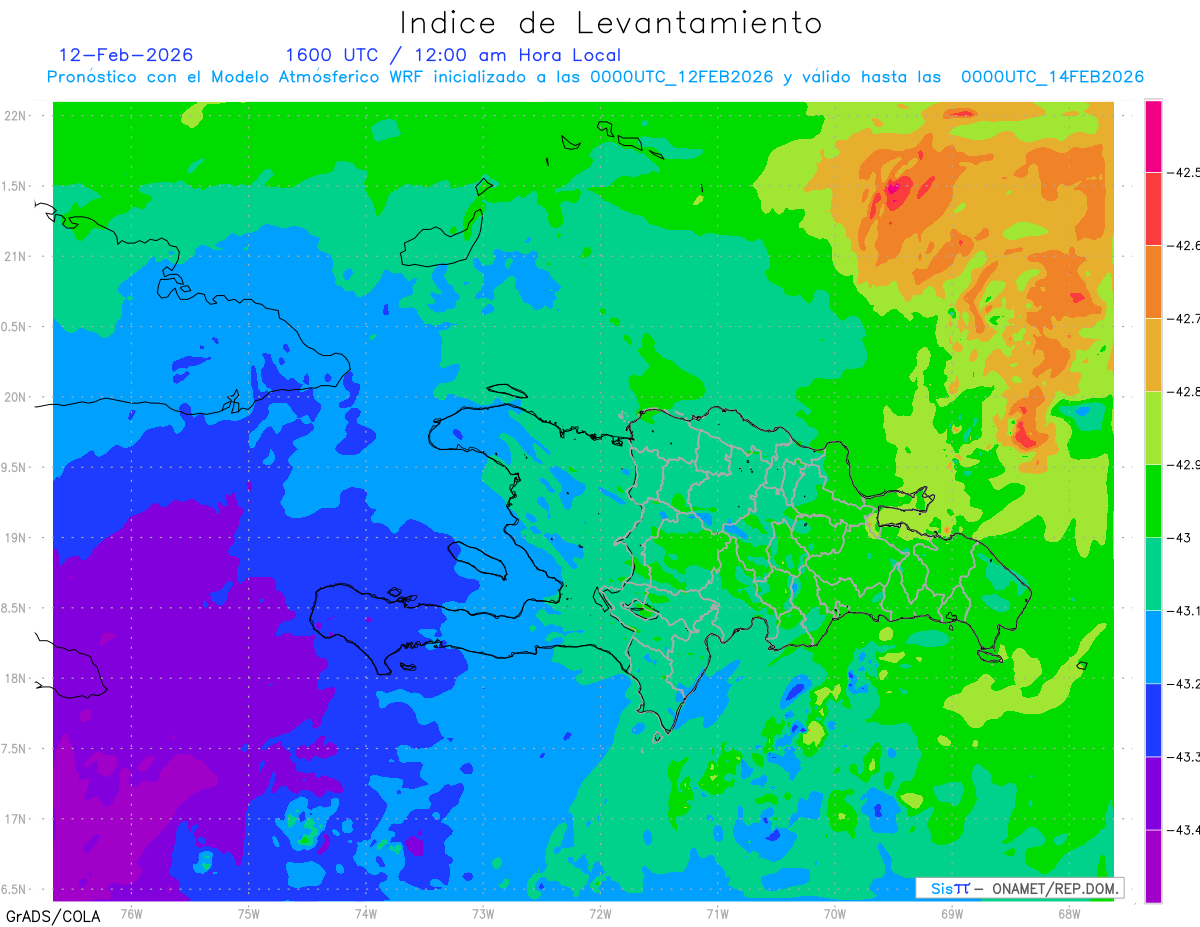Select the orange legend swatch between -42.6 and -42.7
The width and height of the screenshot is (1200, 927).
pos(1153,282)
